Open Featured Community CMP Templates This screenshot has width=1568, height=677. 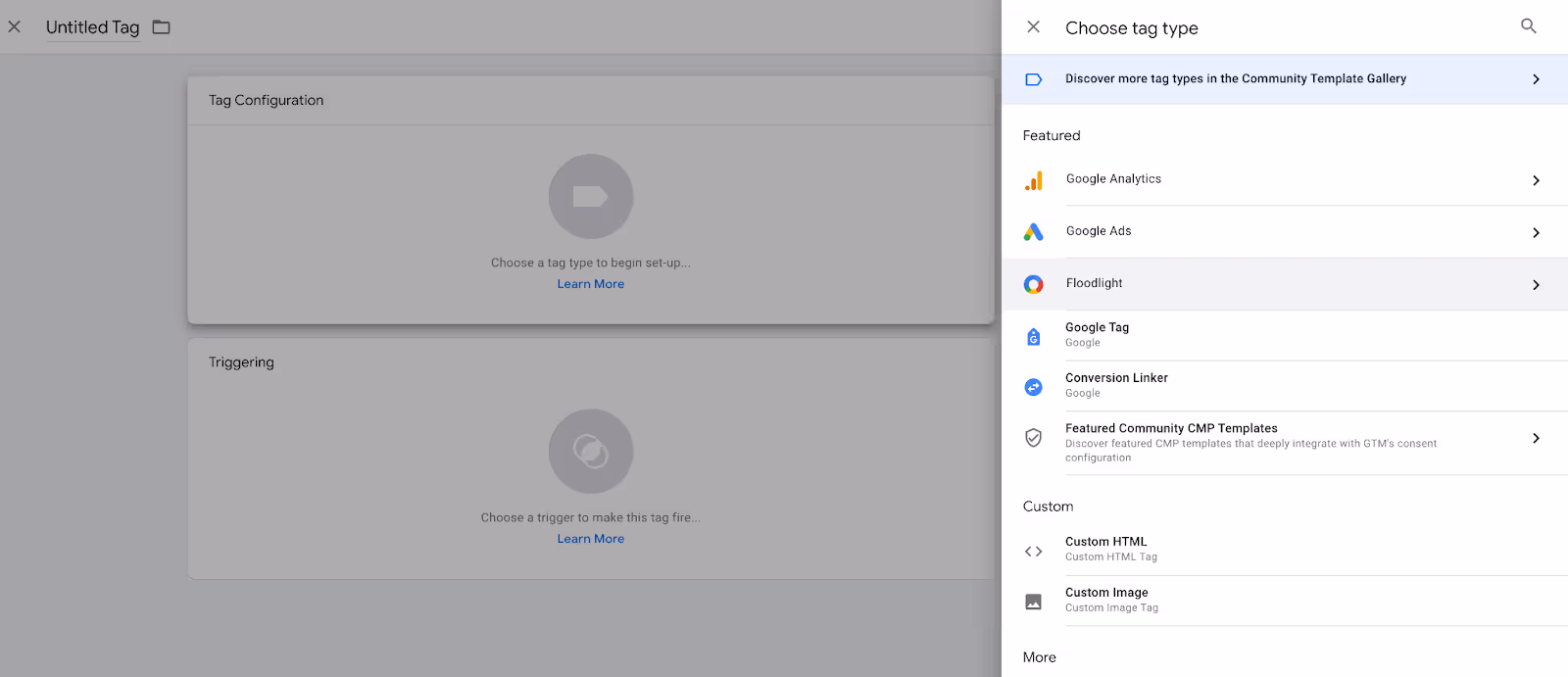click(1285, 443)
